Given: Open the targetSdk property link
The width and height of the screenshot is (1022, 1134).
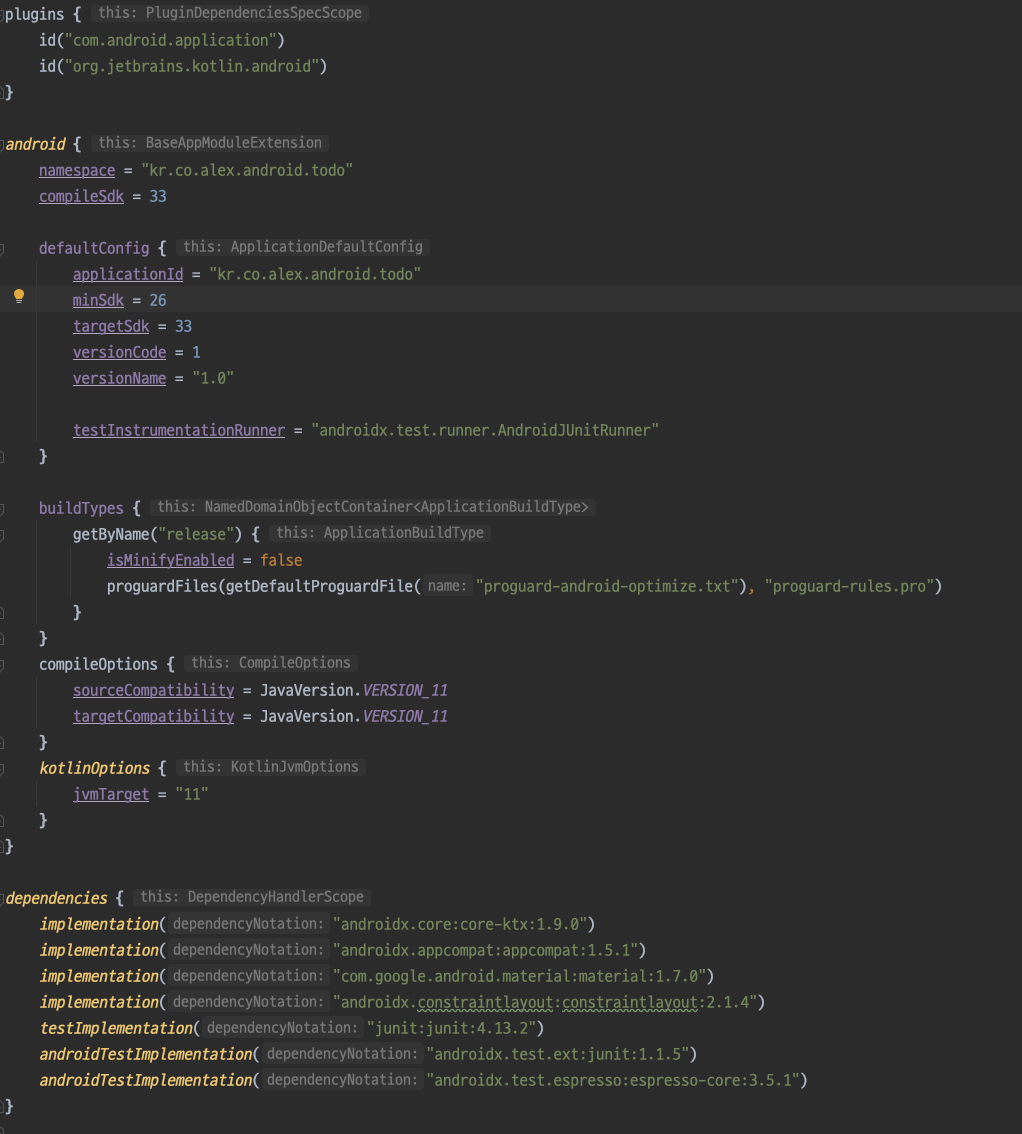Looking at the screenshot, I should 111,327.
